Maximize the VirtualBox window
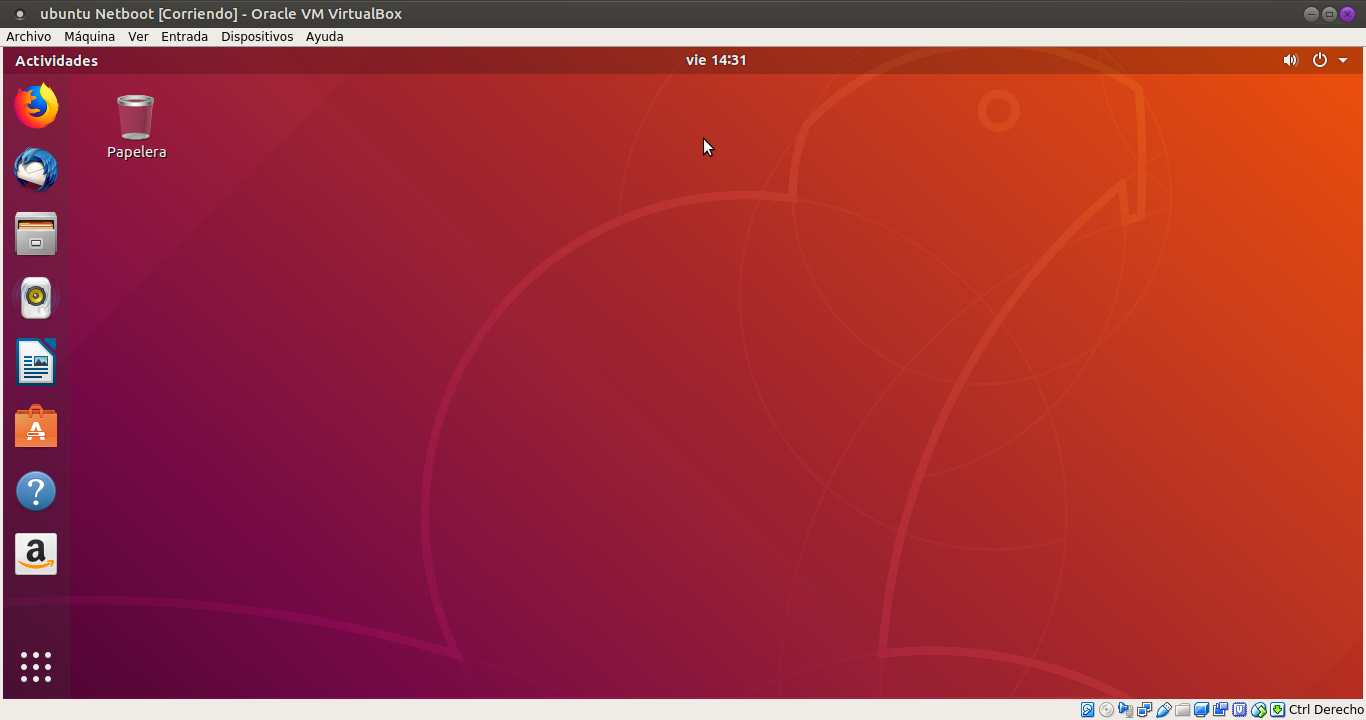Viewport: 1366px width, 720px height. click(1329, 14)
